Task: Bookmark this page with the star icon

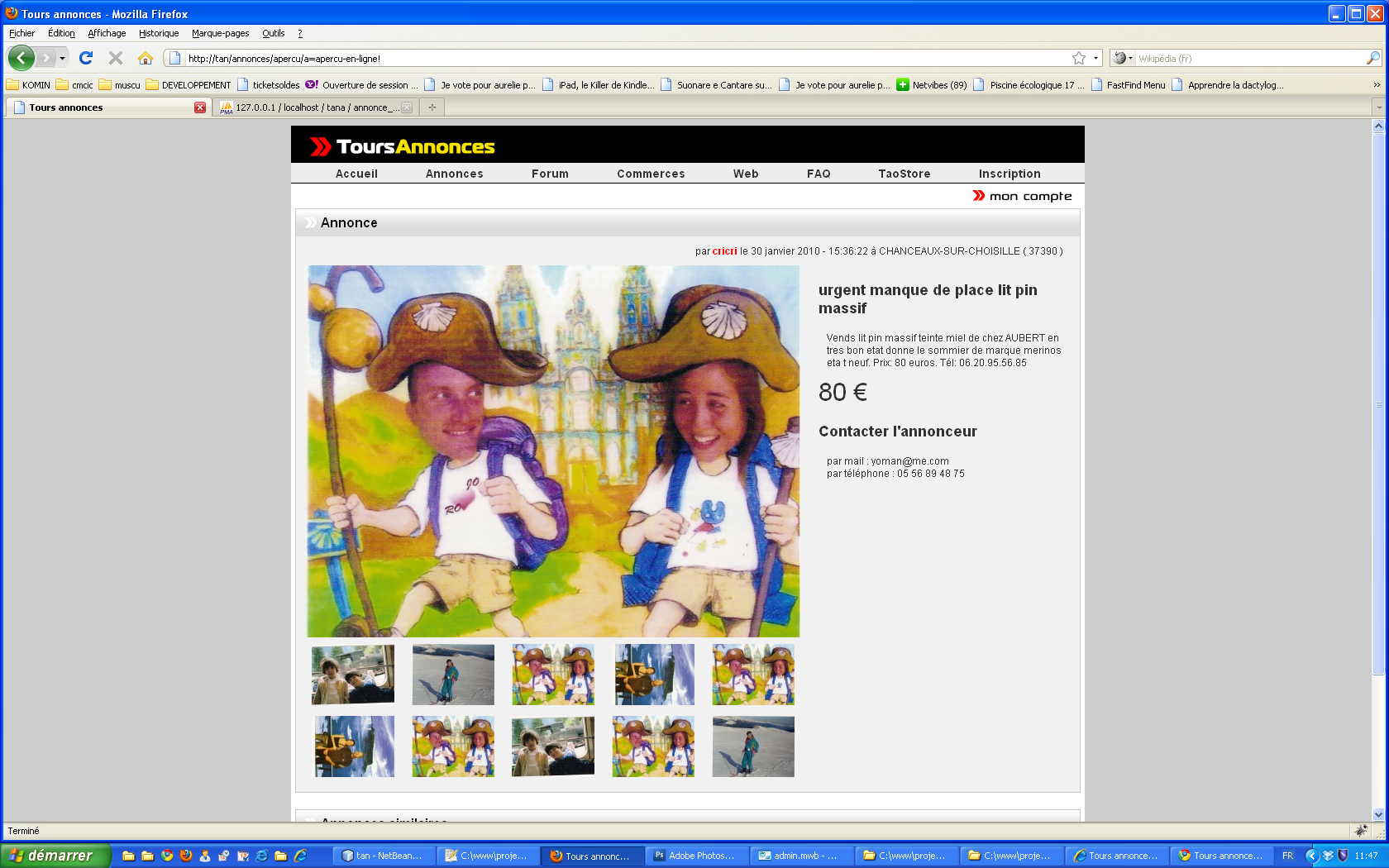Action: tap(1079, 58)
